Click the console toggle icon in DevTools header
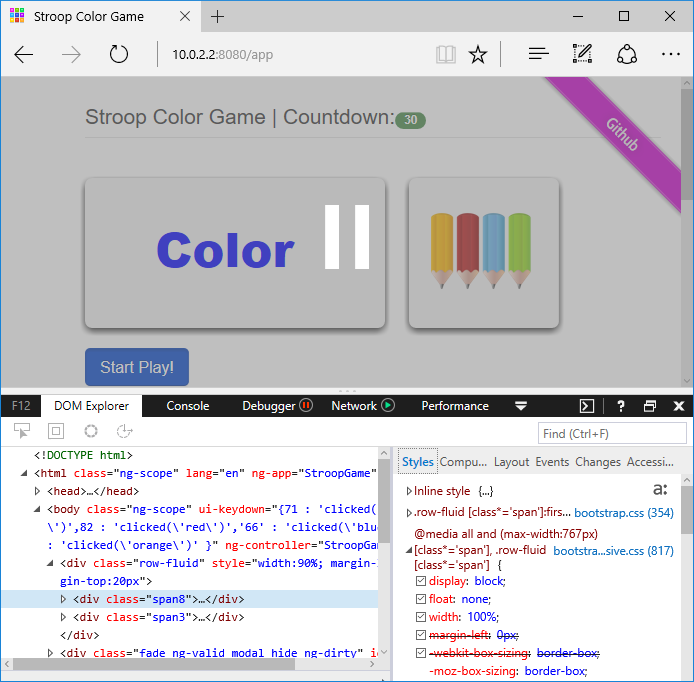Screen dimensions: 694x682 click(x=588, y=406)
